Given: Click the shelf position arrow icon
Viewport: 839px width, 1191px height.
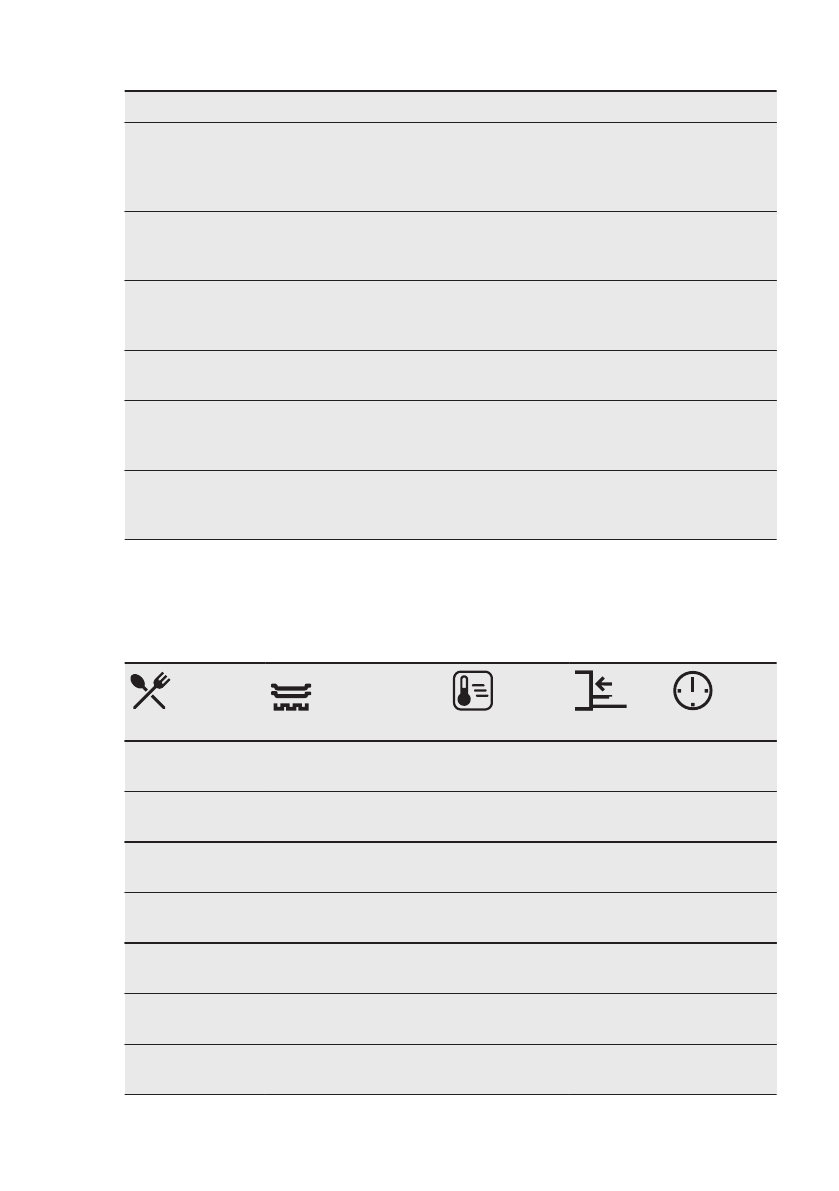Looking at the screenshot, I should (601, 690).
